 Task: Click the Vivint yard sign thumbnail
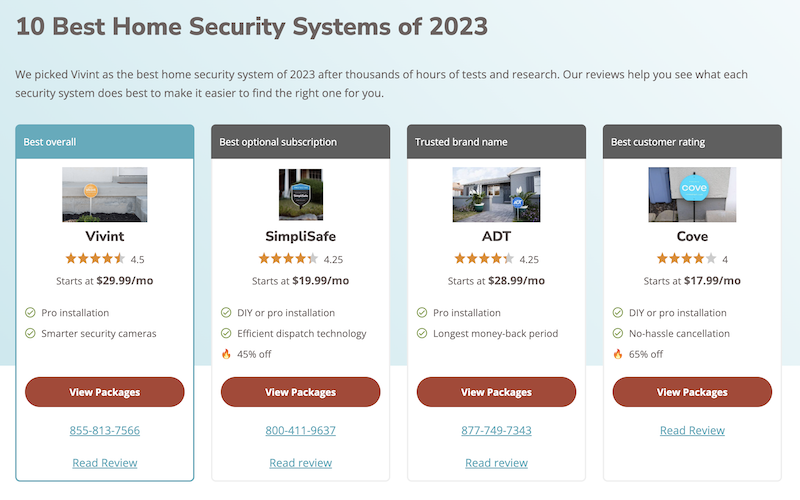(x=104, y=194)
